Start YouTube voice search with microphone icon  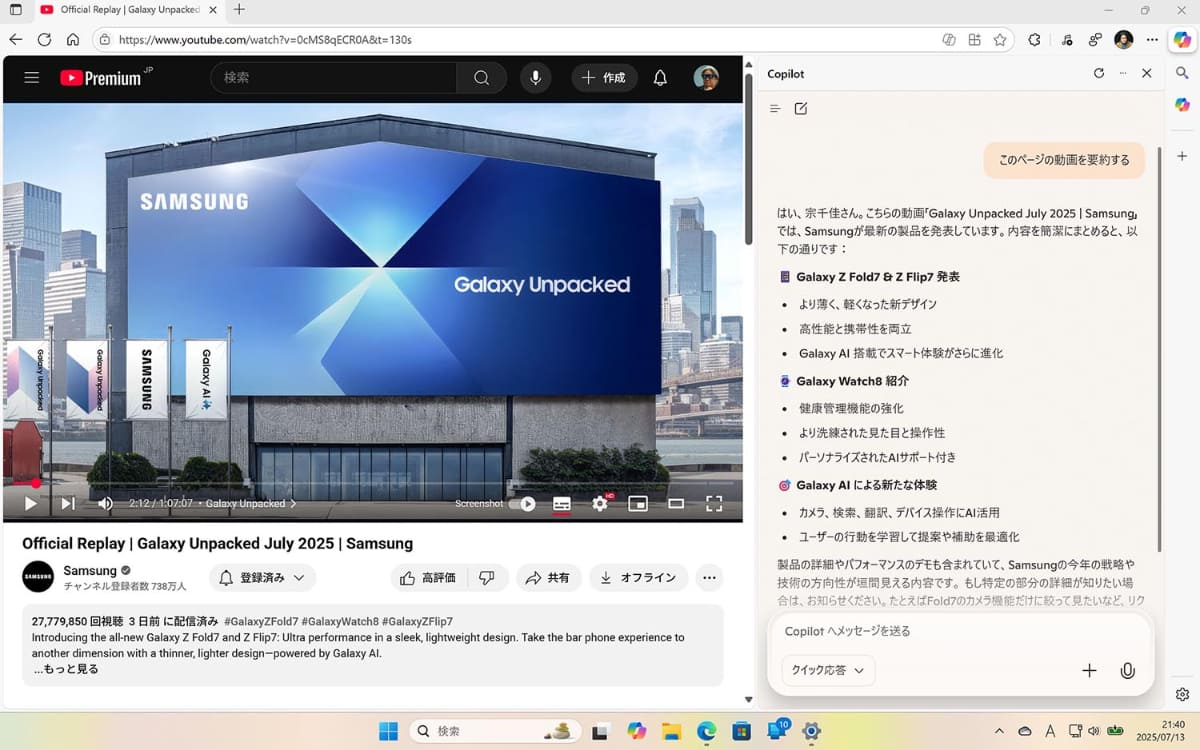click(x=535, y=78)
